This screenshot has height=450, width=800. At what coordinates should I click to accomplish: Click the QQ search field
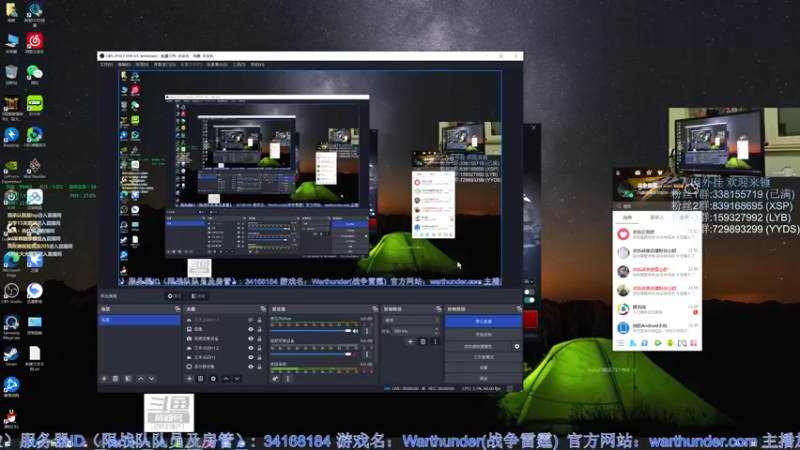click(657, 206)
